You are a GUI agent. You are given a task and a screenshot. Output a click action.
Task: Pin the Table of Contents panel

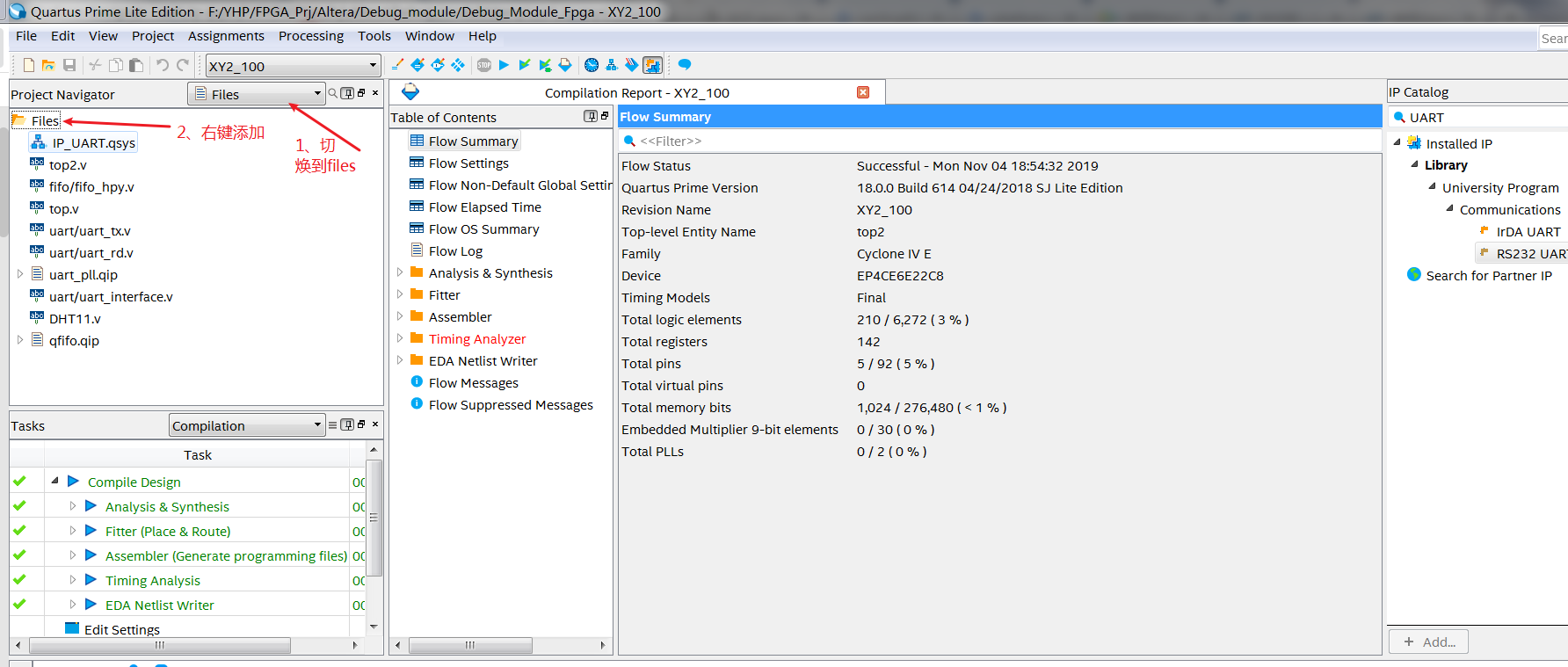[591, 116]
